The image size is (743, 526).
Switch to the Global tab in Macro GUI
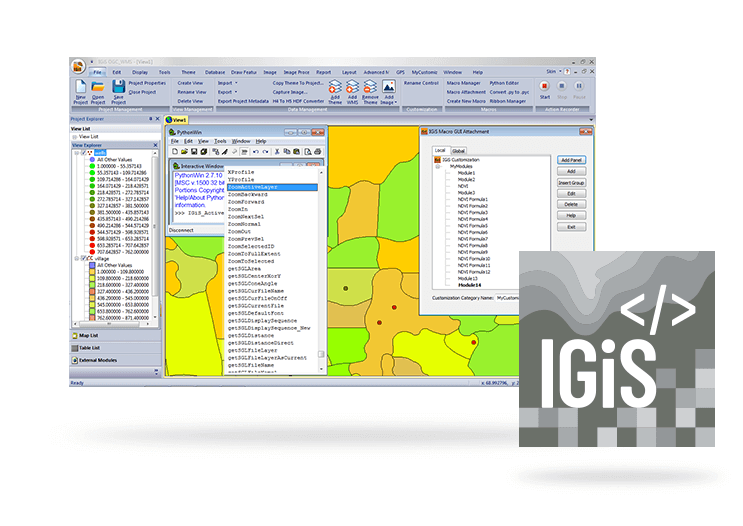(x=458, y=151)
